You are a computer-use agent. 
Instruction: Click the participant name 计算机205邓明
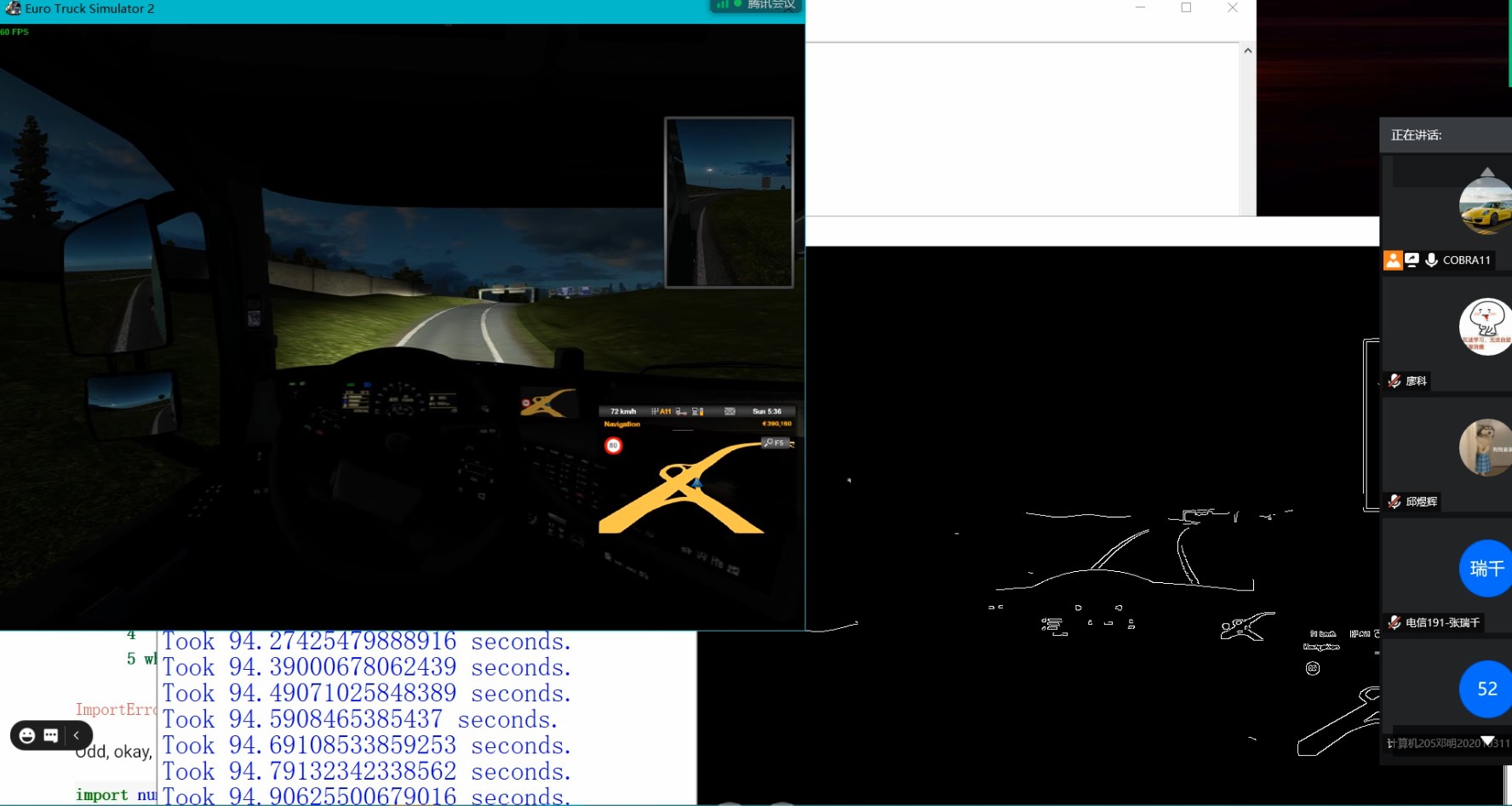click(x=1448, y=743)
